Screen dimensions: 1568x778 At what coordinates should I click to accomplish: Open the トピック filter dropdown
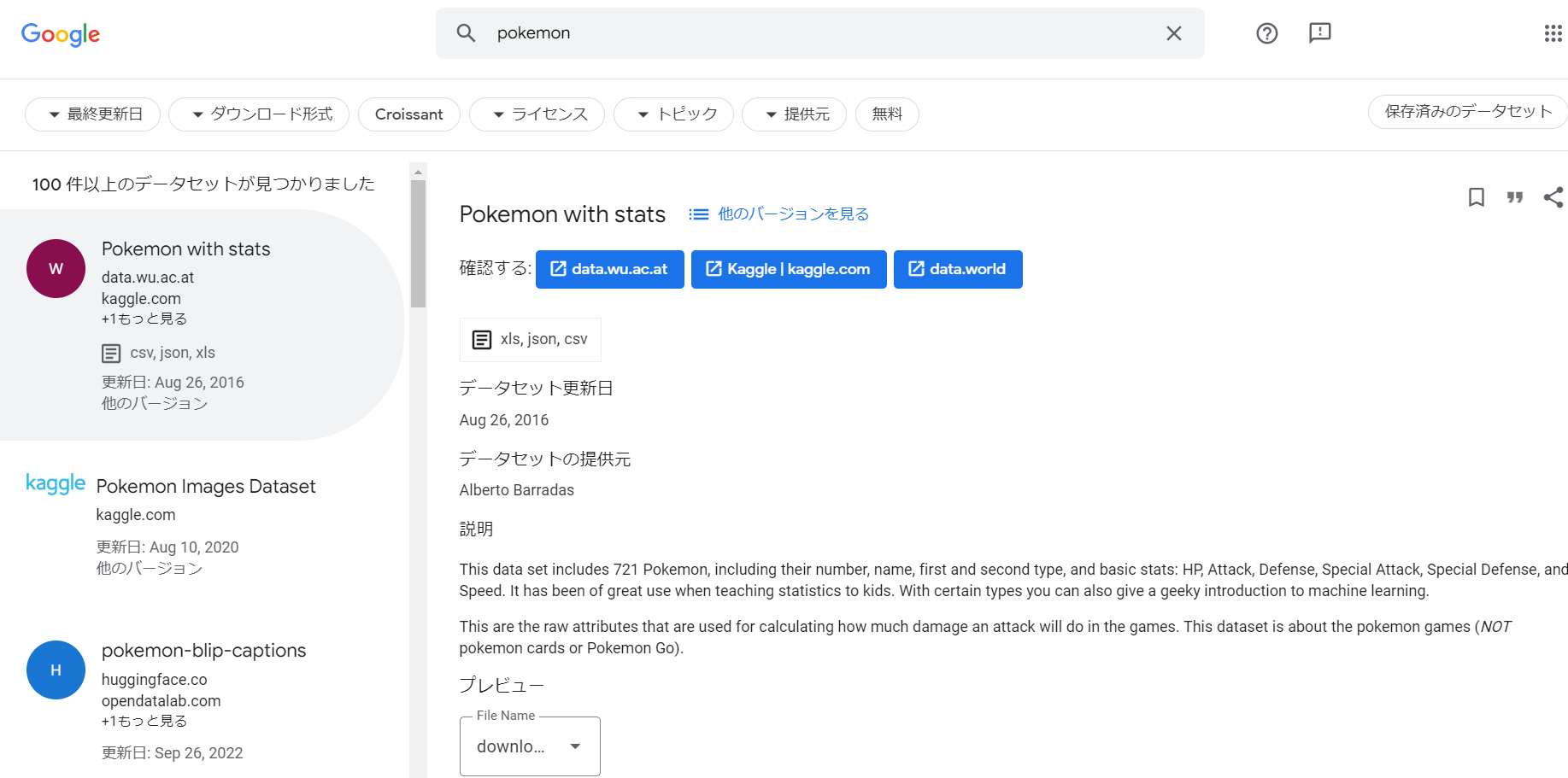point(674,114)
